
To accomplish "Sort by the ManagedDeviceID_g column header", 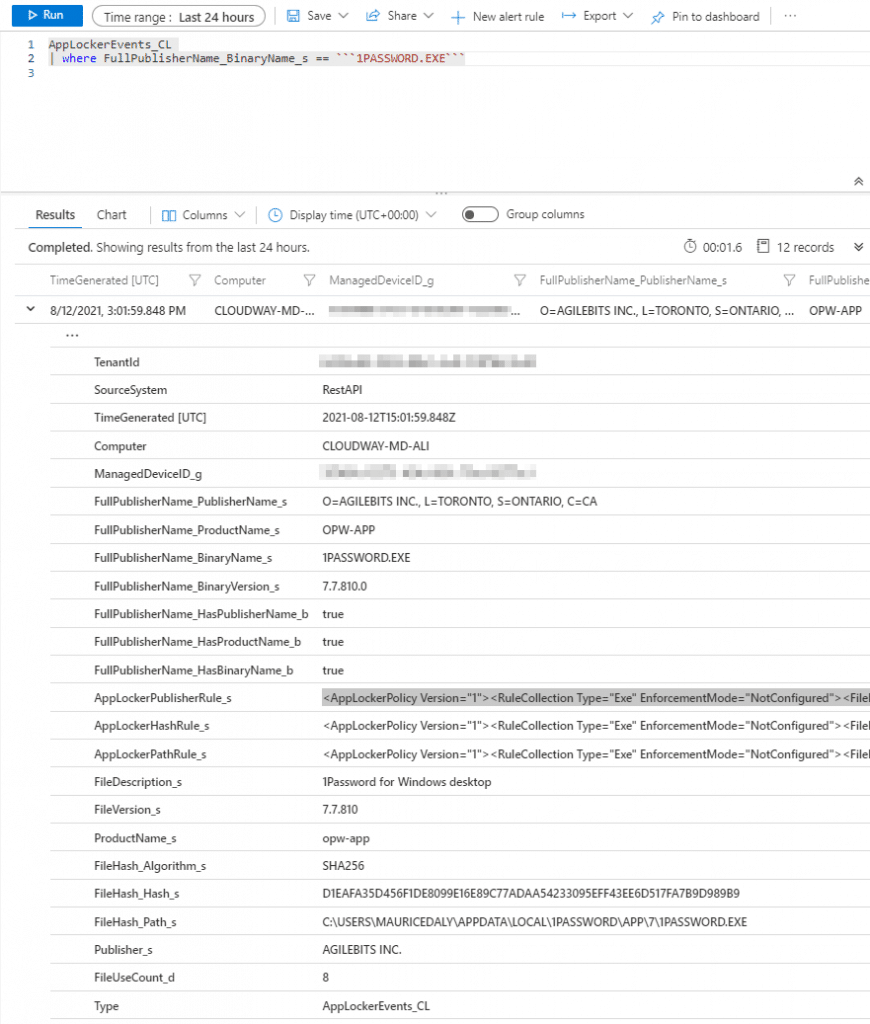I will pyautogui.click(x=381, y=280).
